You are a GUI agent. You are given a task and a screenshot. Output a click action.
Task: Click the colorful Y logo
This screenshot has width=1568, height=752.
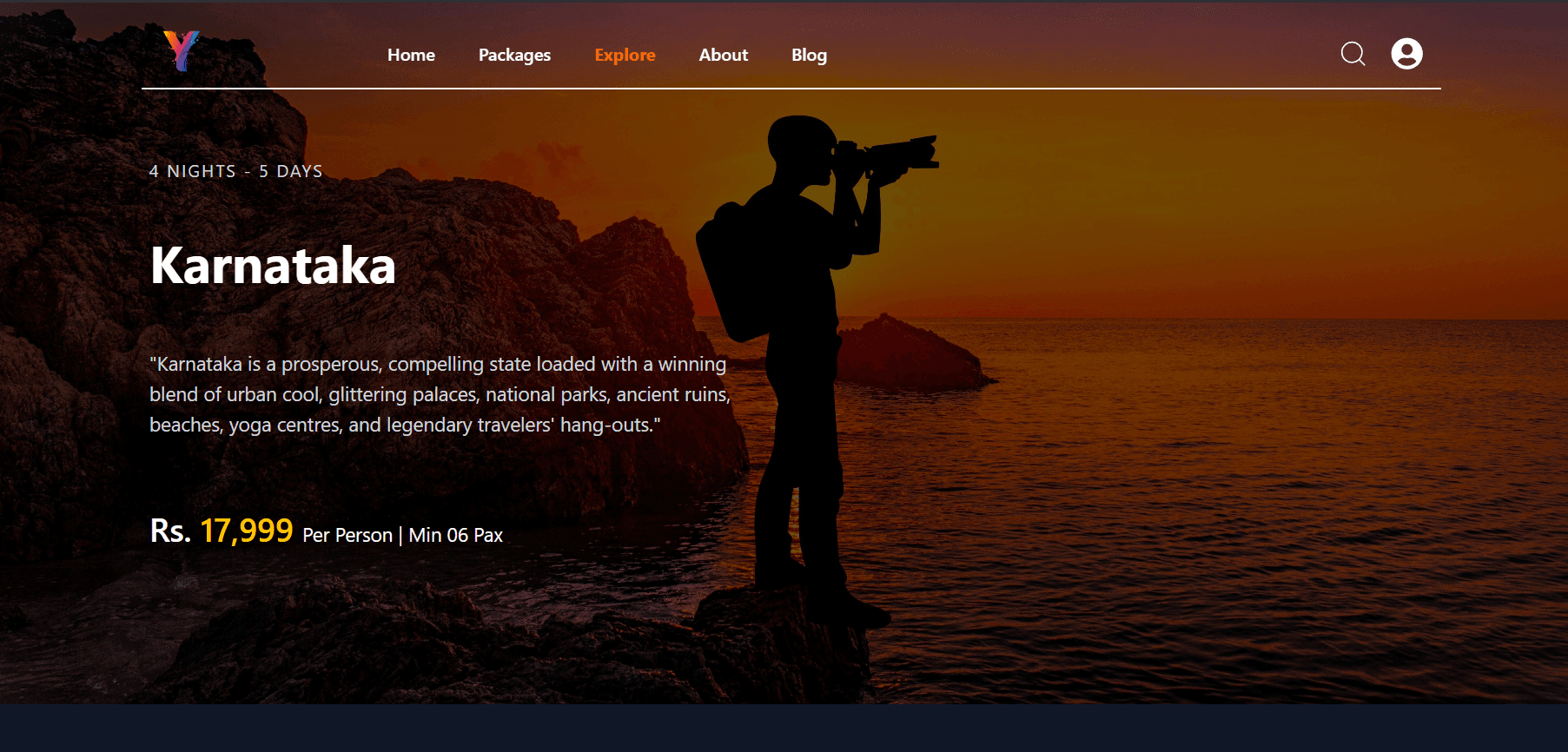click(182, 50)
